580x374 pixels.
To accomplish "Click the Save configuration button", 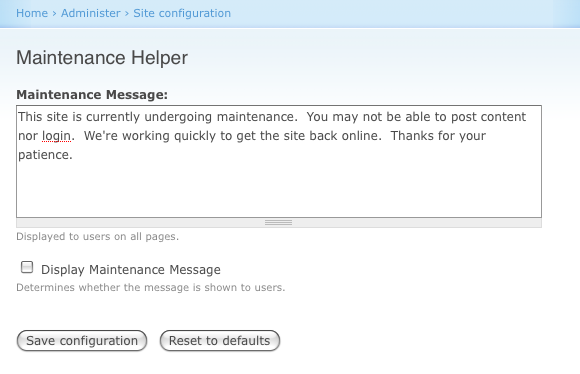I will click(82, 341).
